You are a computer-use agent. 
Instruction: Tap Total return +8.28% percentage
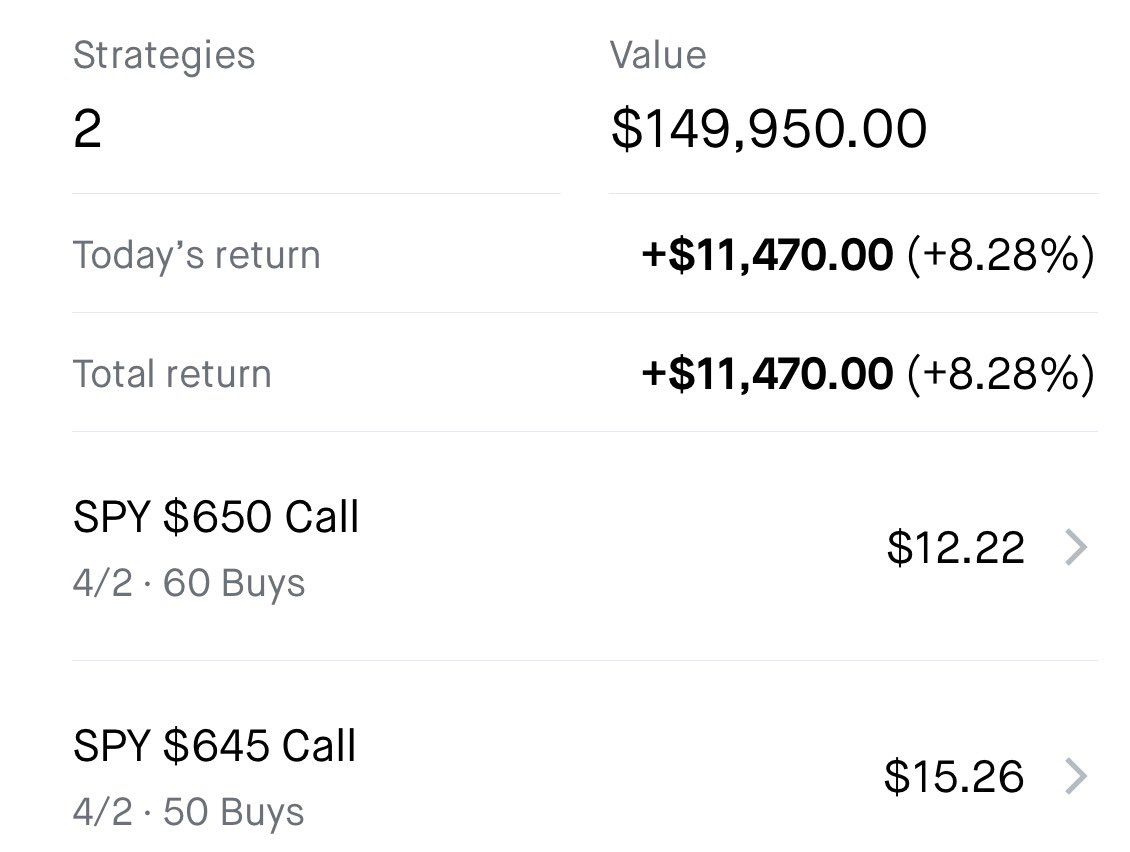[1000, 374]
